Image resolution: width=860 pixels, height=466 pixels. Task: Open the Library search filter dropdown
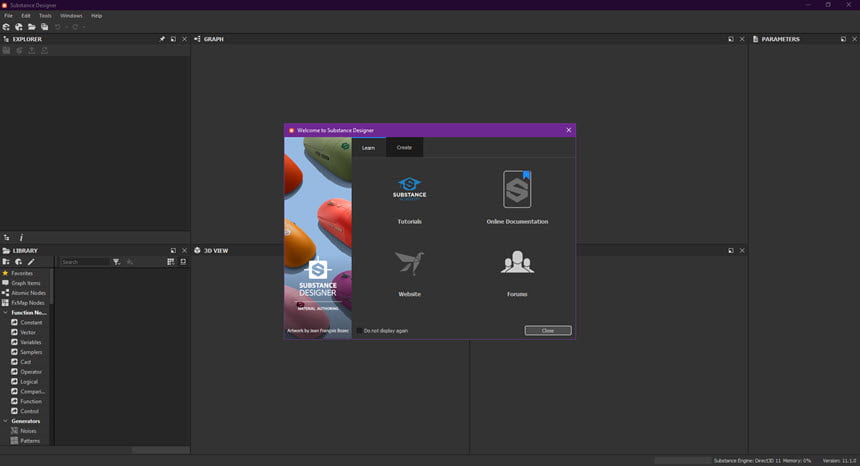[116, 262]
